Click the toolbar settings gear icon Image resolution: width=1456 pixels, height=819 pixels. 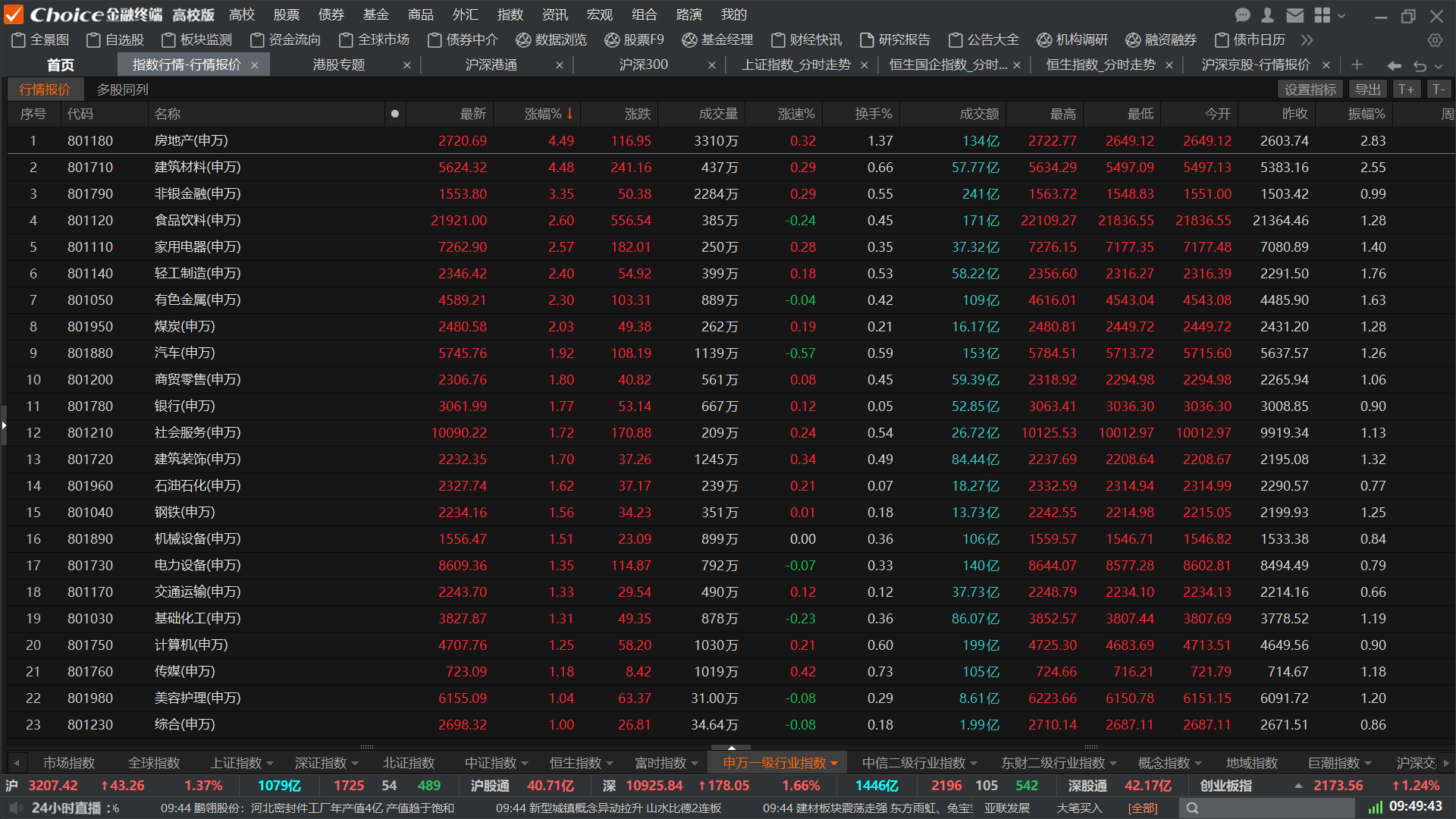click(x=1435, y=40)
